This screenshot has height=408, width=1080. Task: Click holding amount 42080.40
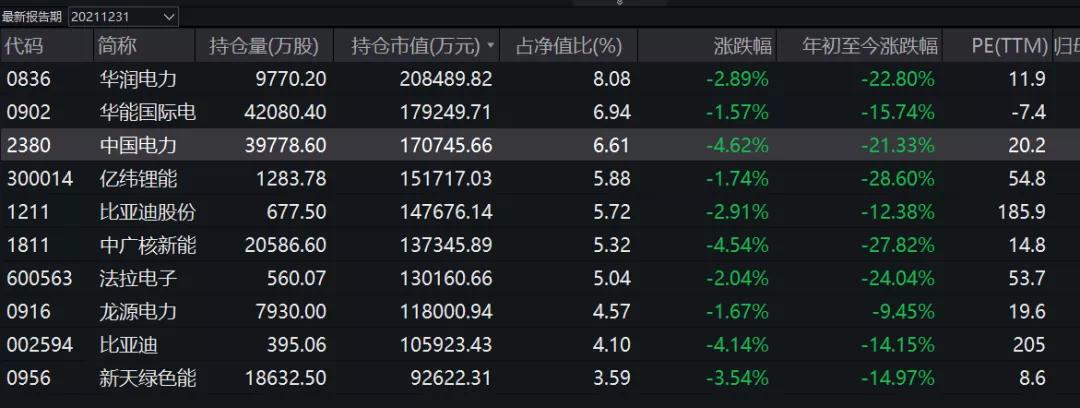coord(285,112)
